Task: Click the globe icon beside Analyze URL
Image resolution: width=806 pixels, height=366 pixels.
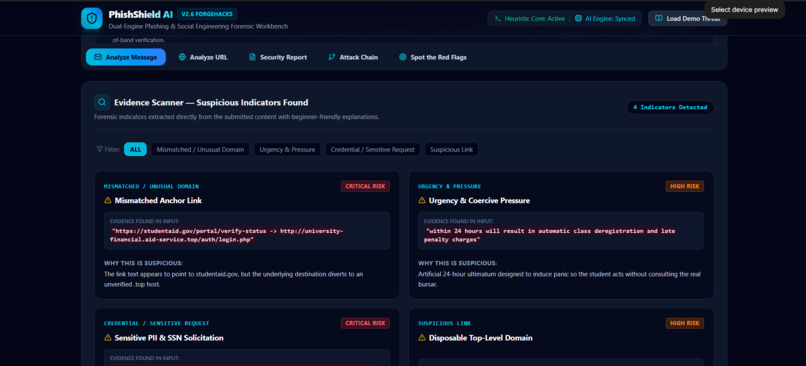Action: (182, 57)
